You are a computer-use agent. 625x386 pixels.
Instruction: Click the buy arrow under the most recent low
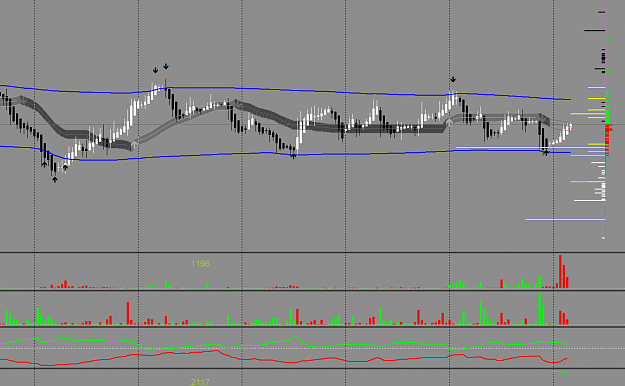pos(546,152)
